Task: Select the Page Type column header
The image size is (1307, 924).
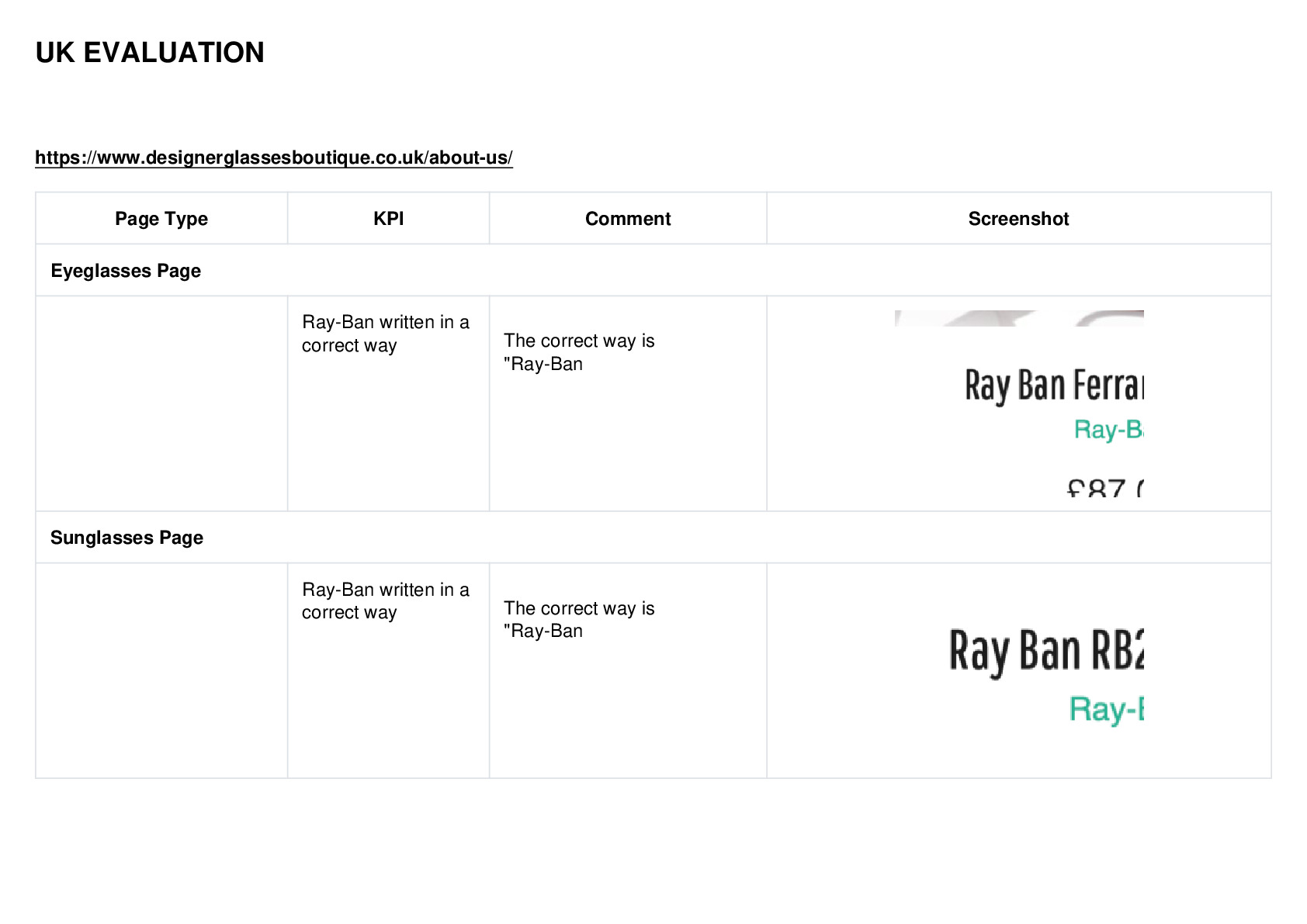Action: pos(161,219)
